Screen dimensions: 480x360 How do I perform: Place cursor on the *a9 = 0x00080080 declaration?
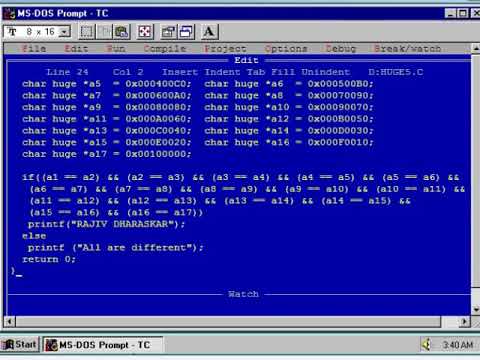(107, 107)
